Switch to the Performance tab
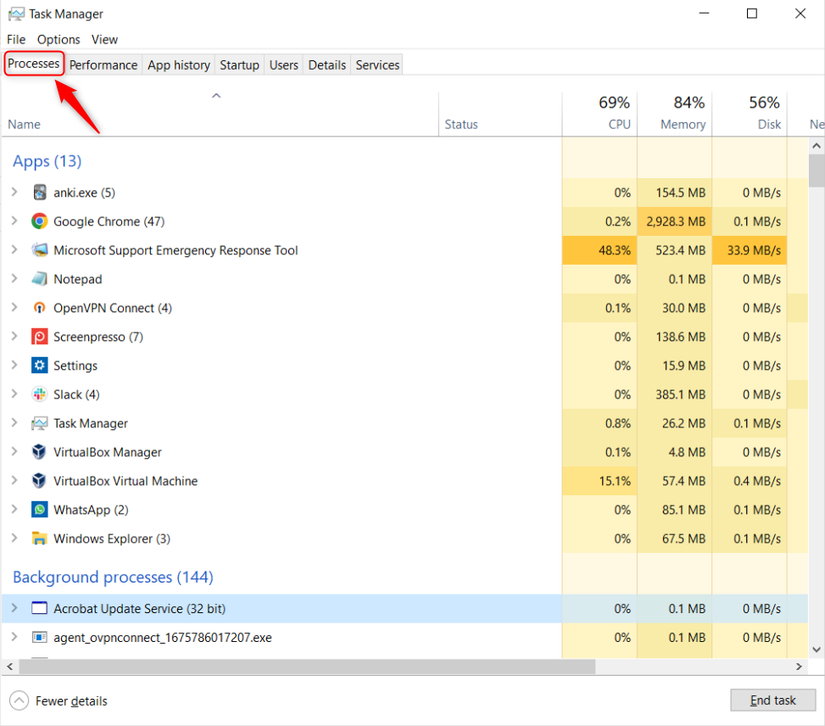 [x=103, y=64]
